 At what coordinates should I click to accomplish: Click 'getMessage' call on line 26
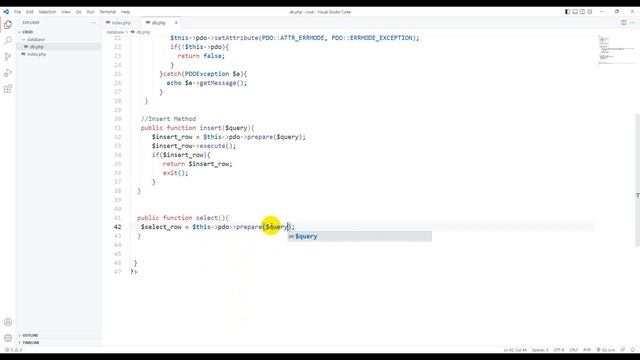(x=218, y=83)
